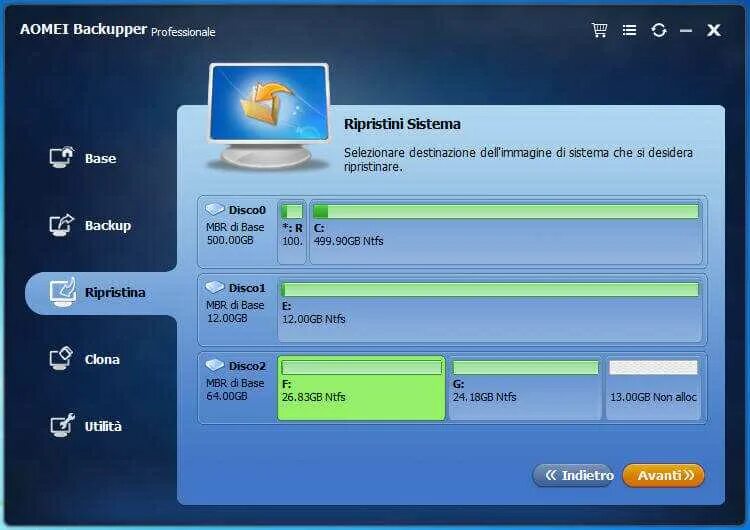The image size is (750, 530).
Task: Select the E: 12.00GB Ntfs partition
Action: (x=490, y=310)
